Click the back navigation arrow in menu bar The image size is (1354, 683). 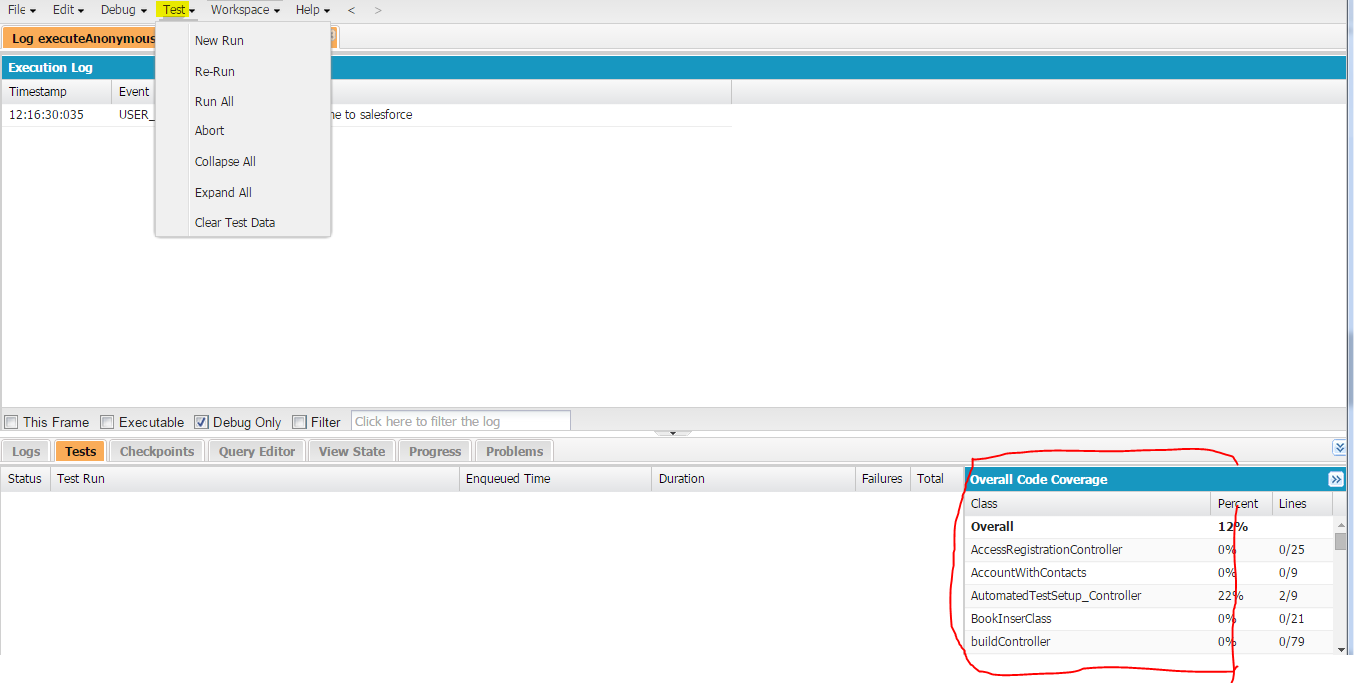pos(350,10)
